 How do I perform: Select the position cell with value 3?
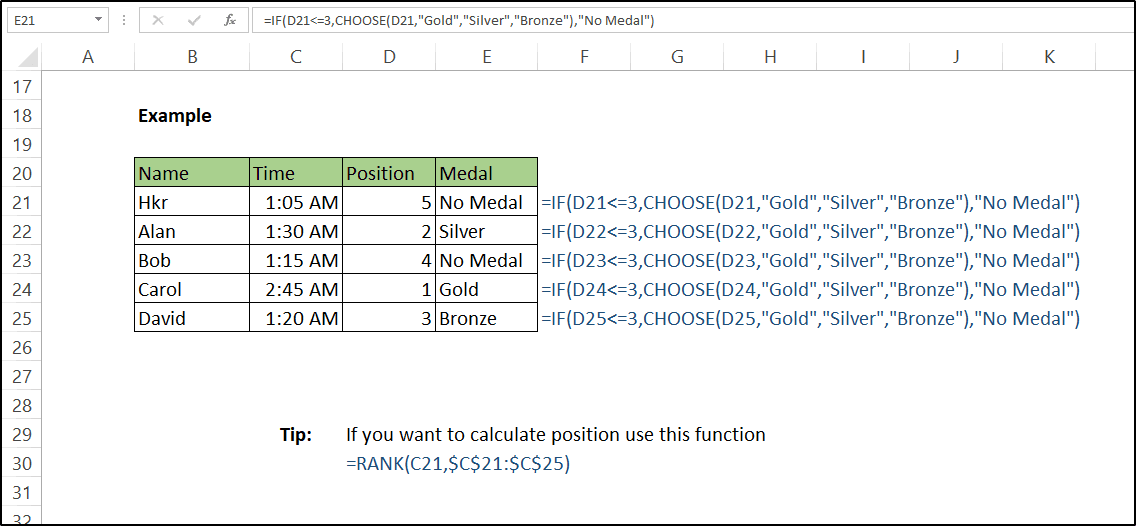click(x=389, y=319)
